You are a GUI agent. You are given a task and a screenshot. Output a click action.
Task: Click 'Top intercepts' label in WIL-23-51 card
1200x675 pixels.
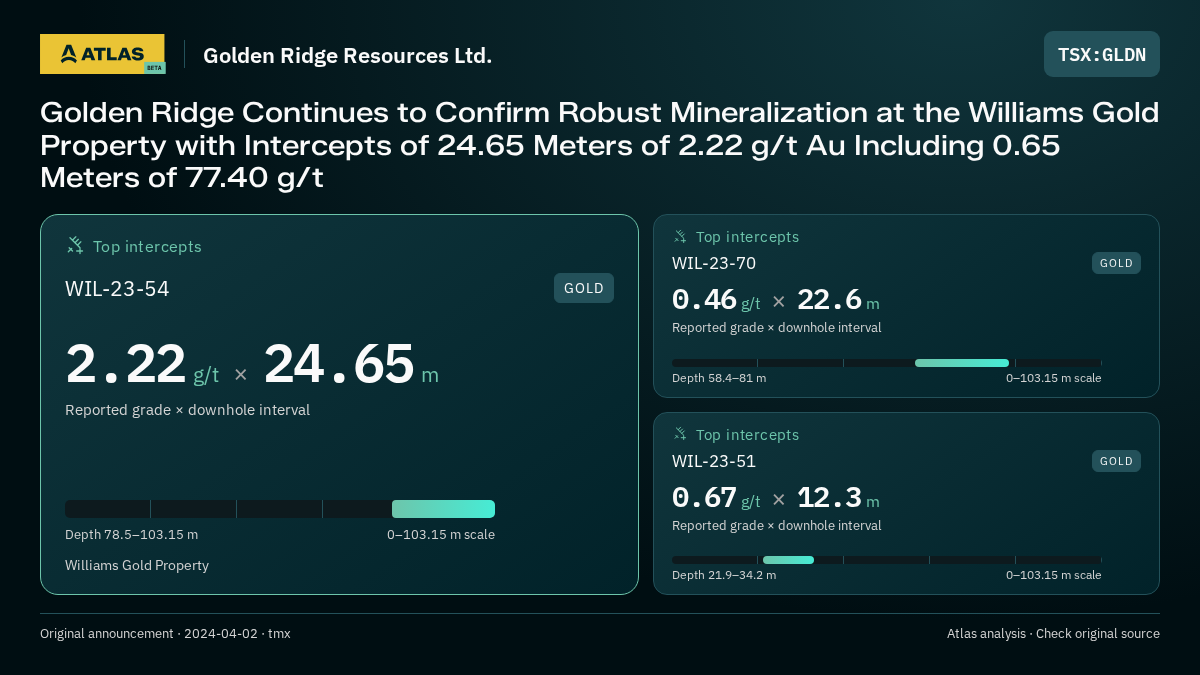click(x=747, y=435)
